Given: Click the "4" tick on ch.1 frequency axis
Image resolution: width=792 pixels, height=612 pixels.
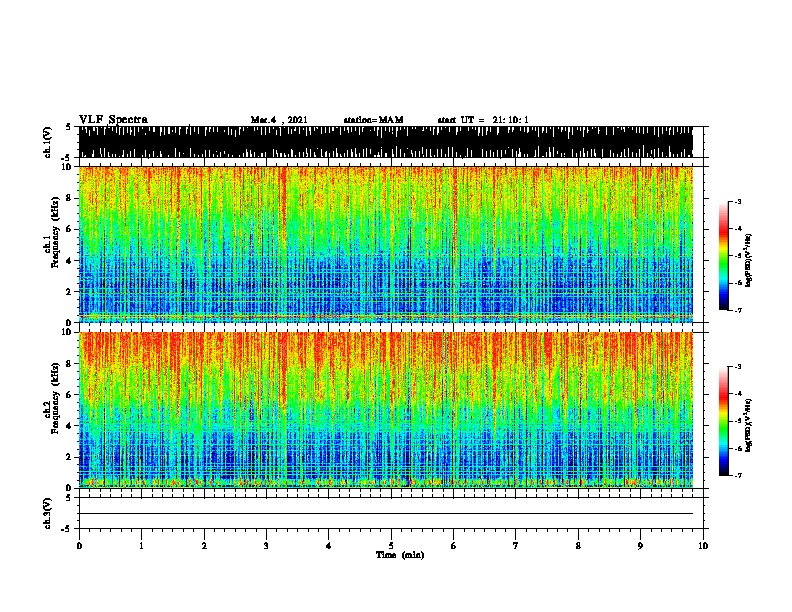Looking at the screenshot, I should point(69,261).
